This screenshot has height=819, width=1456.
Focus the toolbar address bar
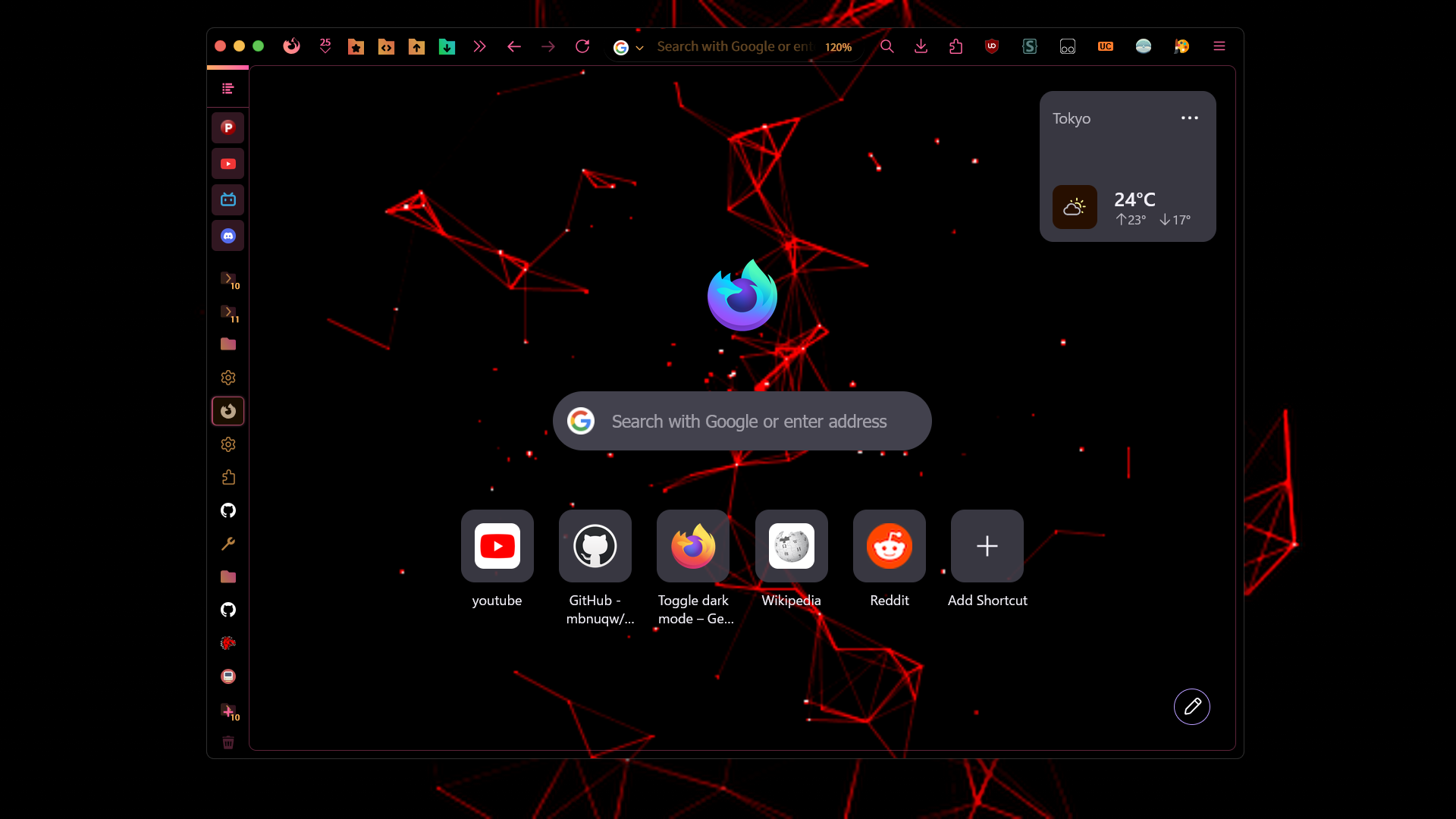[734, 46]
